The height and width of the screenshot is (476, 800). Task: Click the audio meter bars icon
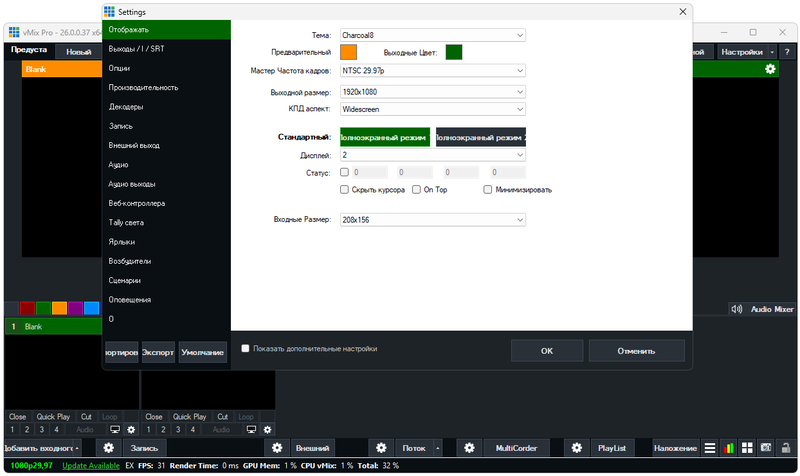(x=729, y=448)
